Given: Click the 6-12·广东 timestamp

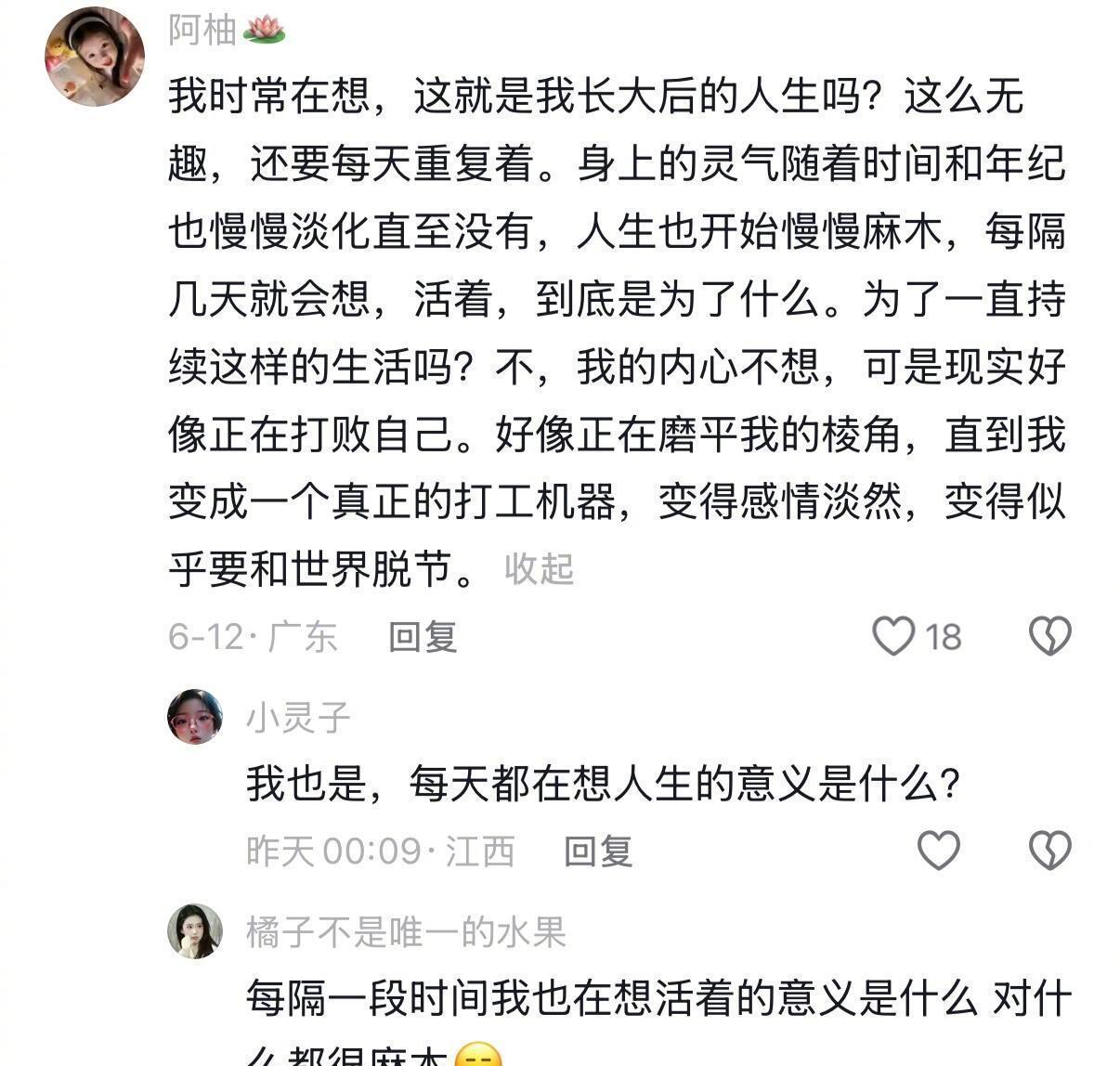Looking at the screenshot, I should pyautogui.click(x=253, y=637).
